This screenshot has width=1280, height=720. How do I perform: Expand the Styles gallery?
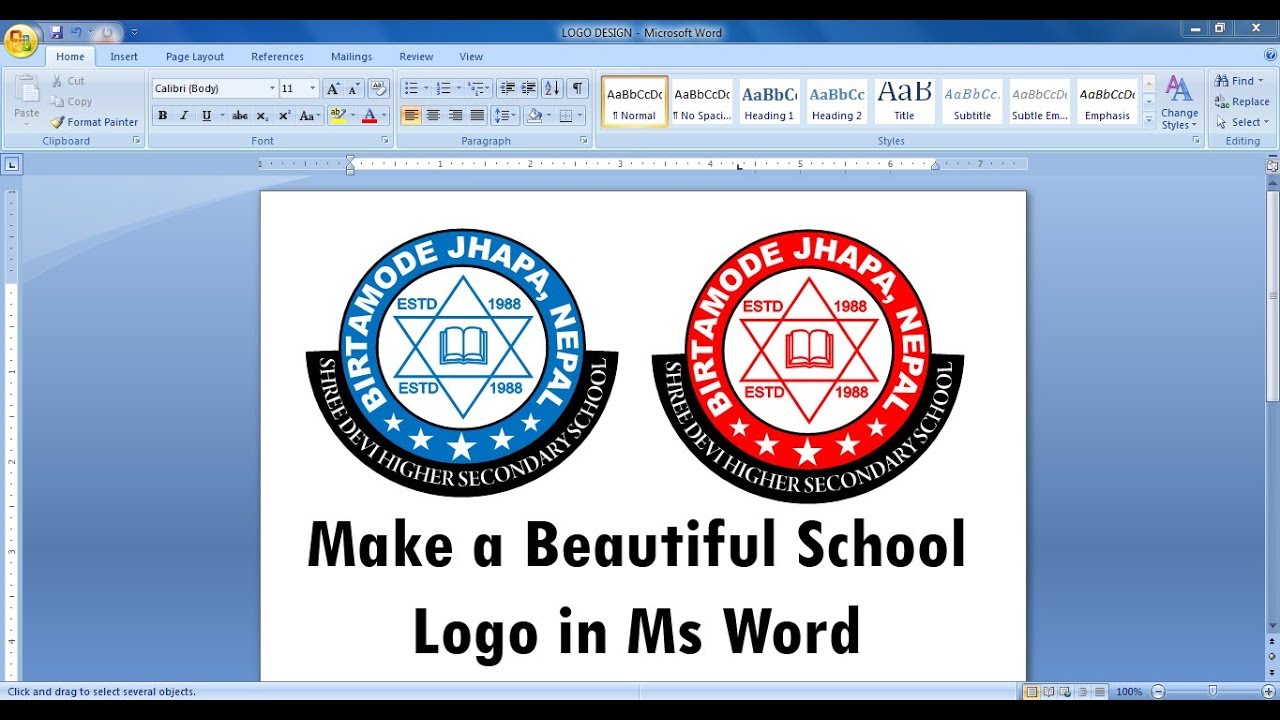(1149, 120)
